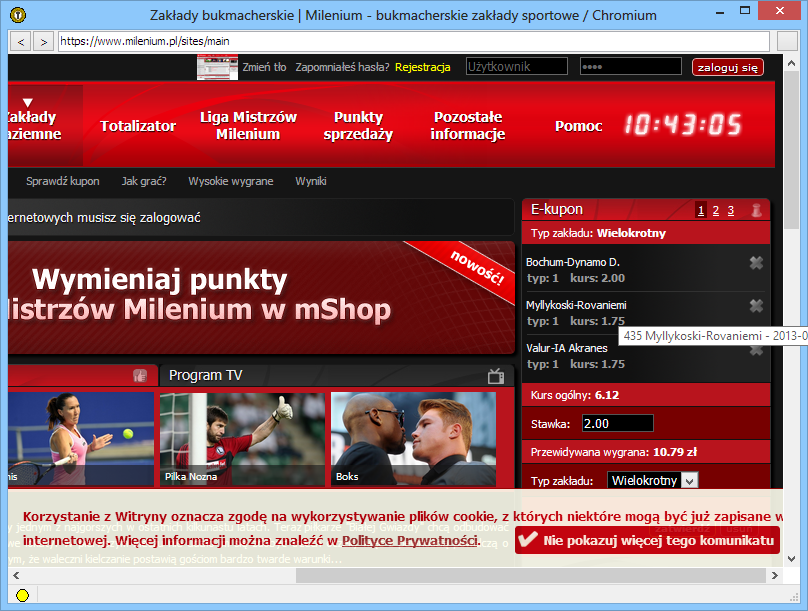Click vertical scrollbar up arrow
This screenshot has height=611, width=808.
click(792, 63)
